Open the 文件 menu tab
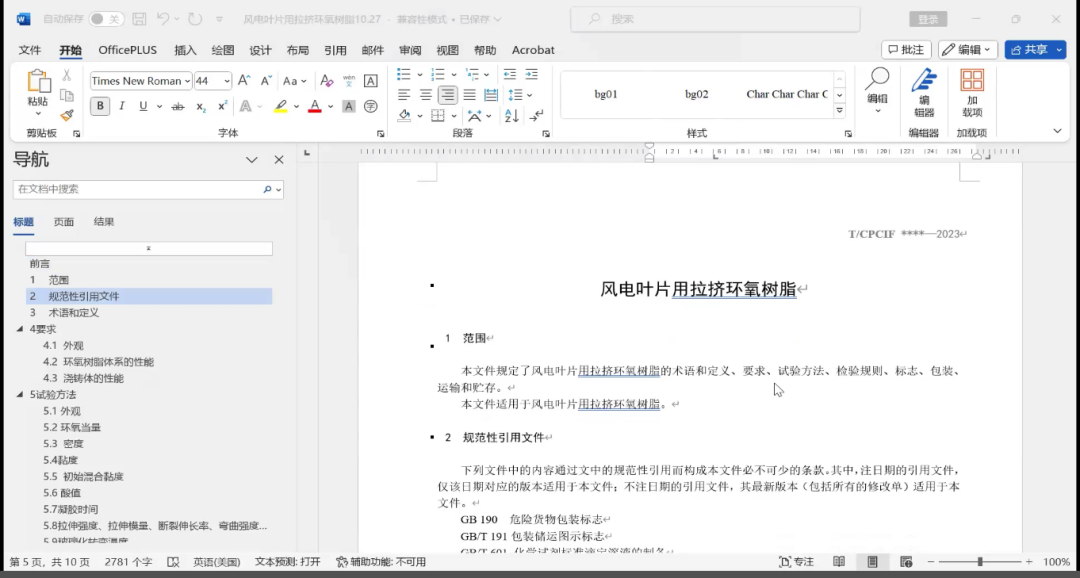This screenshot has height=578, width=1080. point(30,50)
